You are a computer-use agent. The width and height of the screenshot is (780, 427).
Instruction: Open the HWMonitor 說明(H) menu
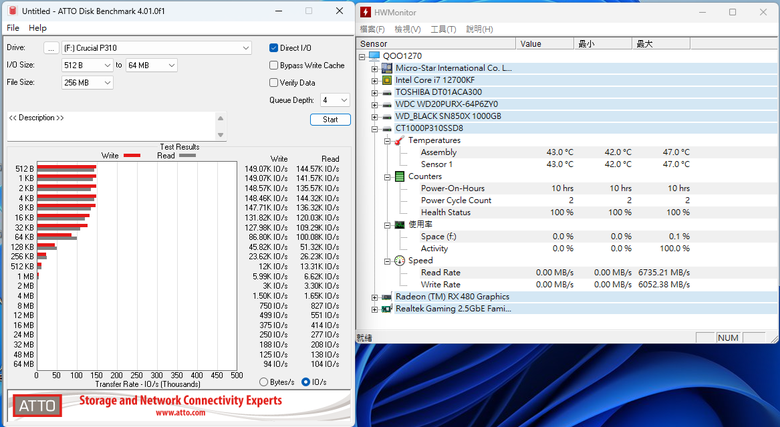click(x=480, y=29)
